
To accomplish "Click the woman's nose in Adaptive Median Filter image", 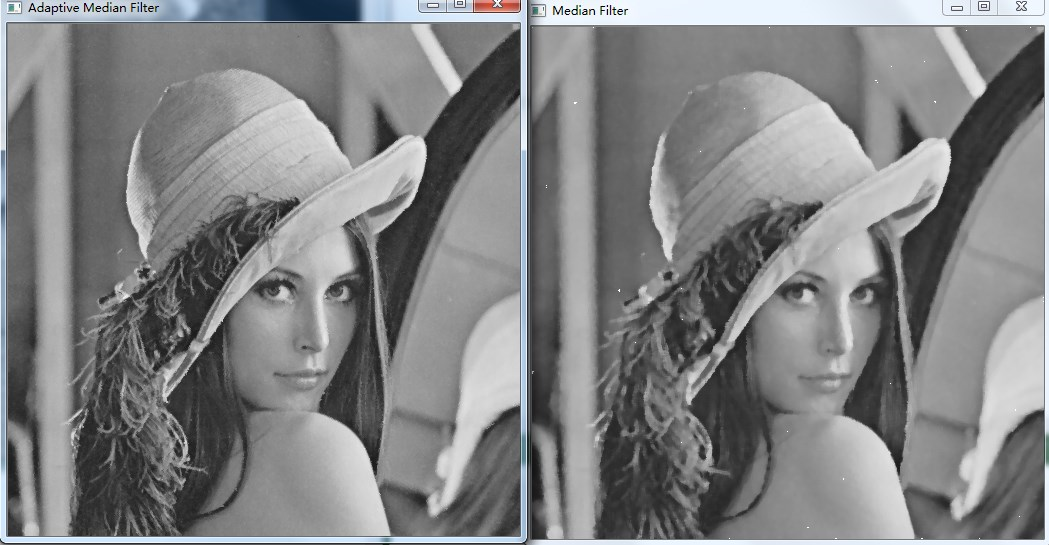I will pos(313,335).
